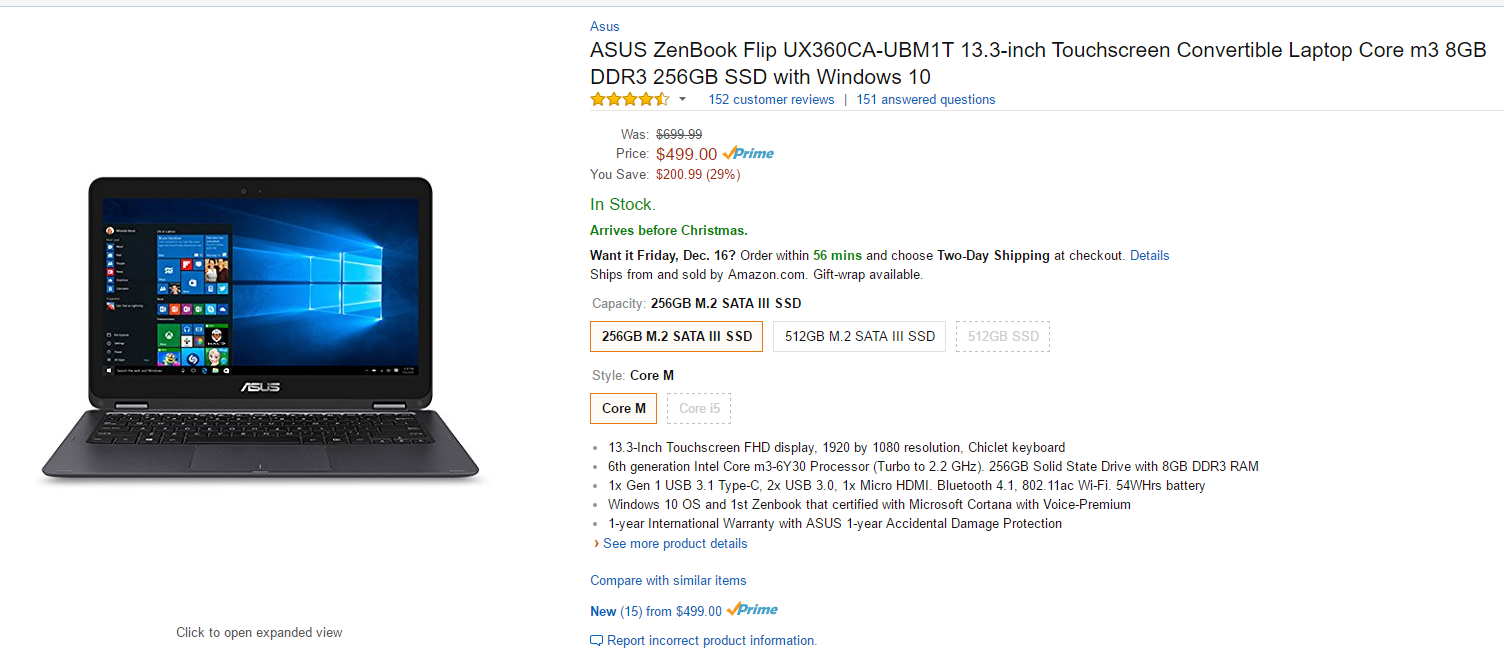Open the 152 customer reviews link
Screen dimensions: 1504x651
pyautogui.click(x=771, y=99)
